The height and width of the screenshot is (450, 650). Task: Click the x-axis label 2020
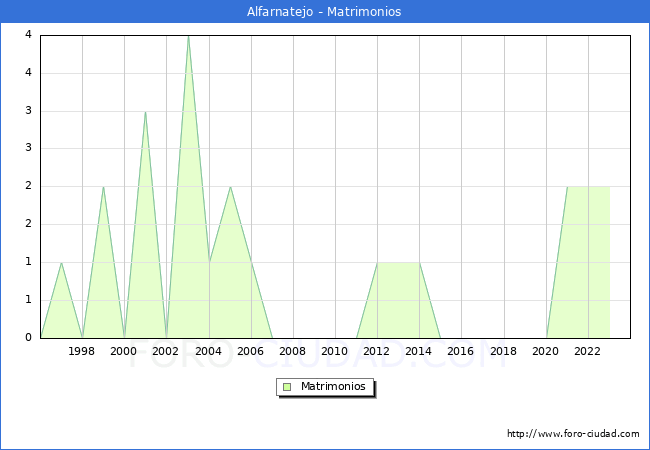[546, 351]
